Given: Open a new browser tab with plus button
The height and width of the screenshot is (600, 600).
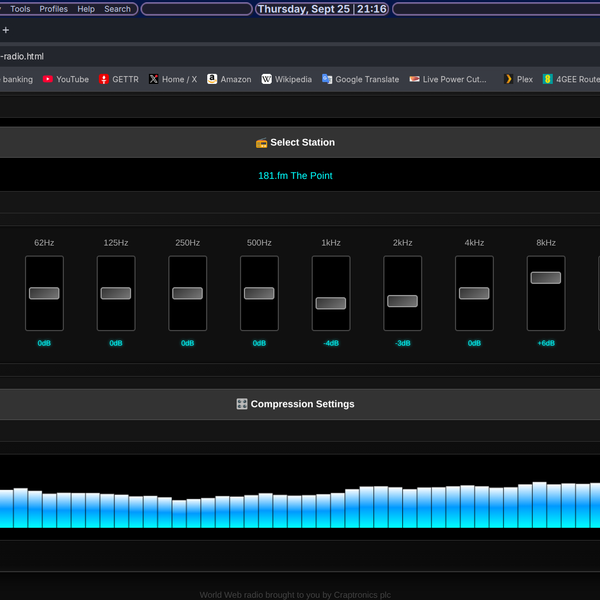Looking at the screenshot, I should 6,30.
